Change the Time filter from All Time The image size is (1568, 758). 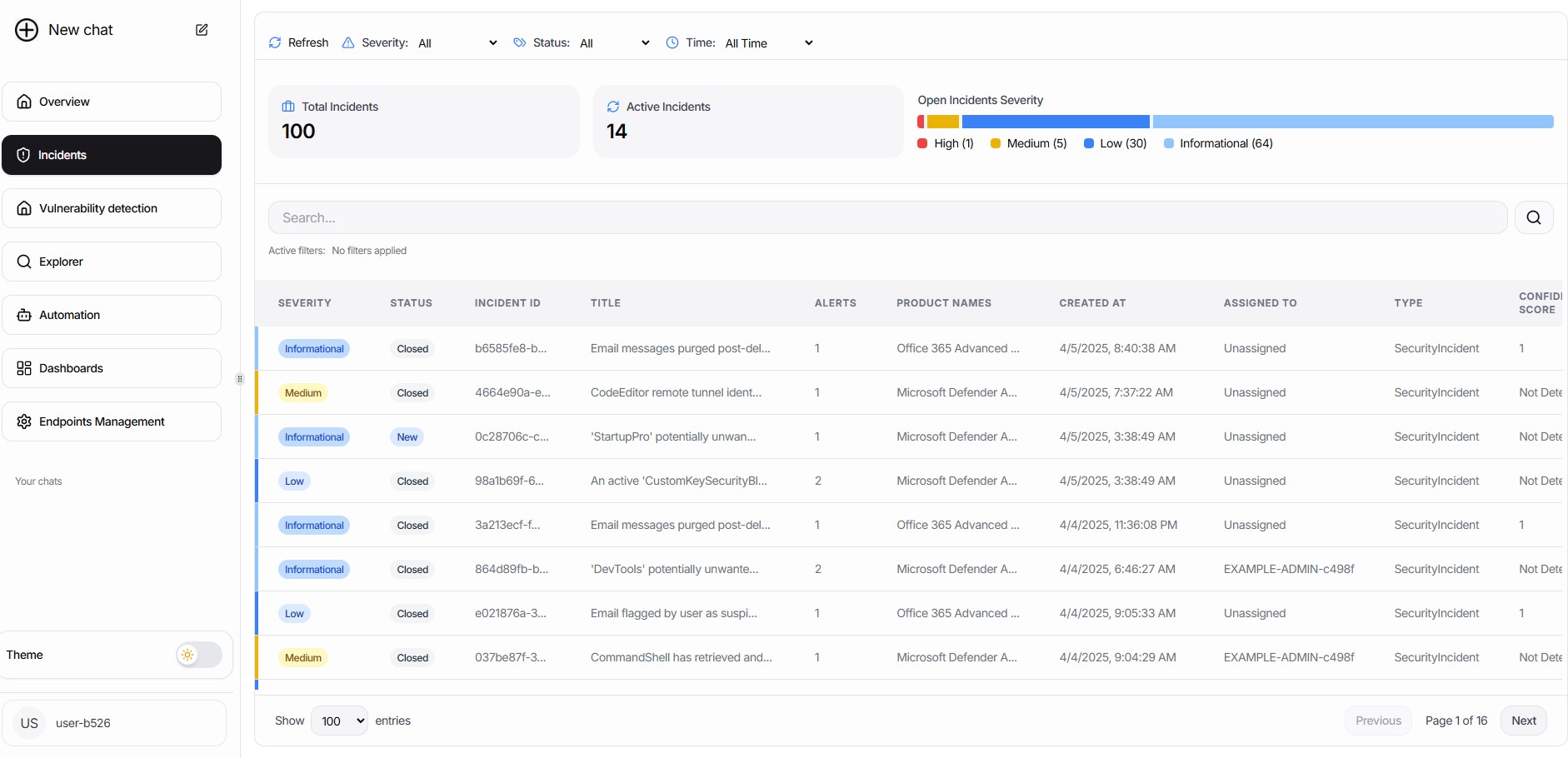(x=767, y=42)
